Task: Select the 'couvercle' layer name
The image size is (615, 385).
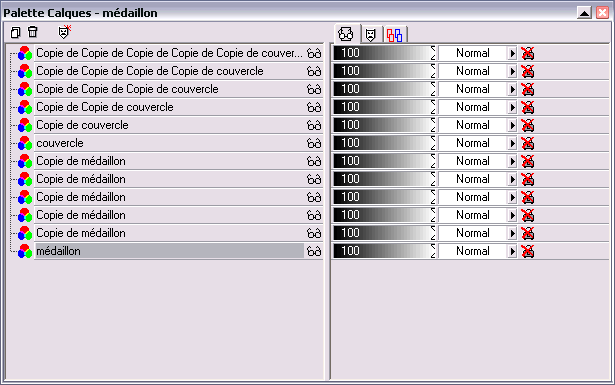Action: pos(60,143)
